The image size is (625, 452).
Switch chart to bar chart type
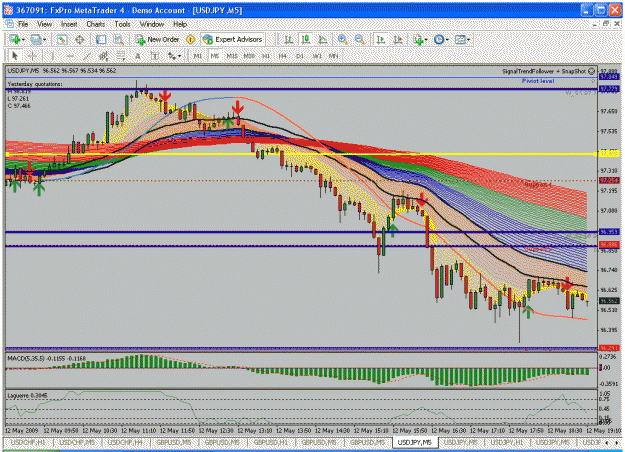[289, 39]
